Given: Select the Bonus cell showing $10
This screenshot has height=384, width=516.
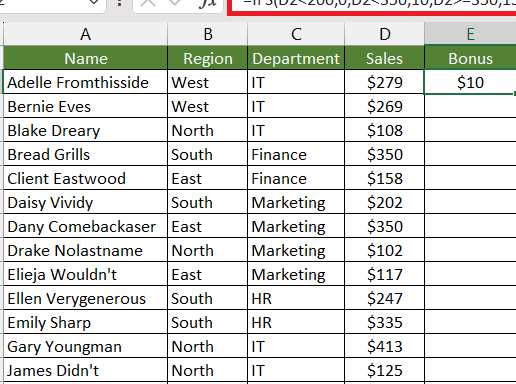Looking at the screenshot, I should [470, 82].
